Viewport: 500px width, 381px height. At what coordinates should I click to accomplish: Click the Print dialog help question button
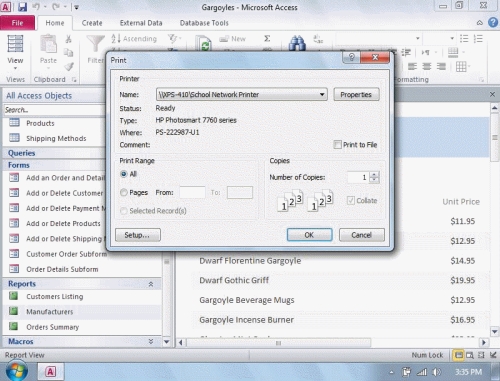point(351,57)
